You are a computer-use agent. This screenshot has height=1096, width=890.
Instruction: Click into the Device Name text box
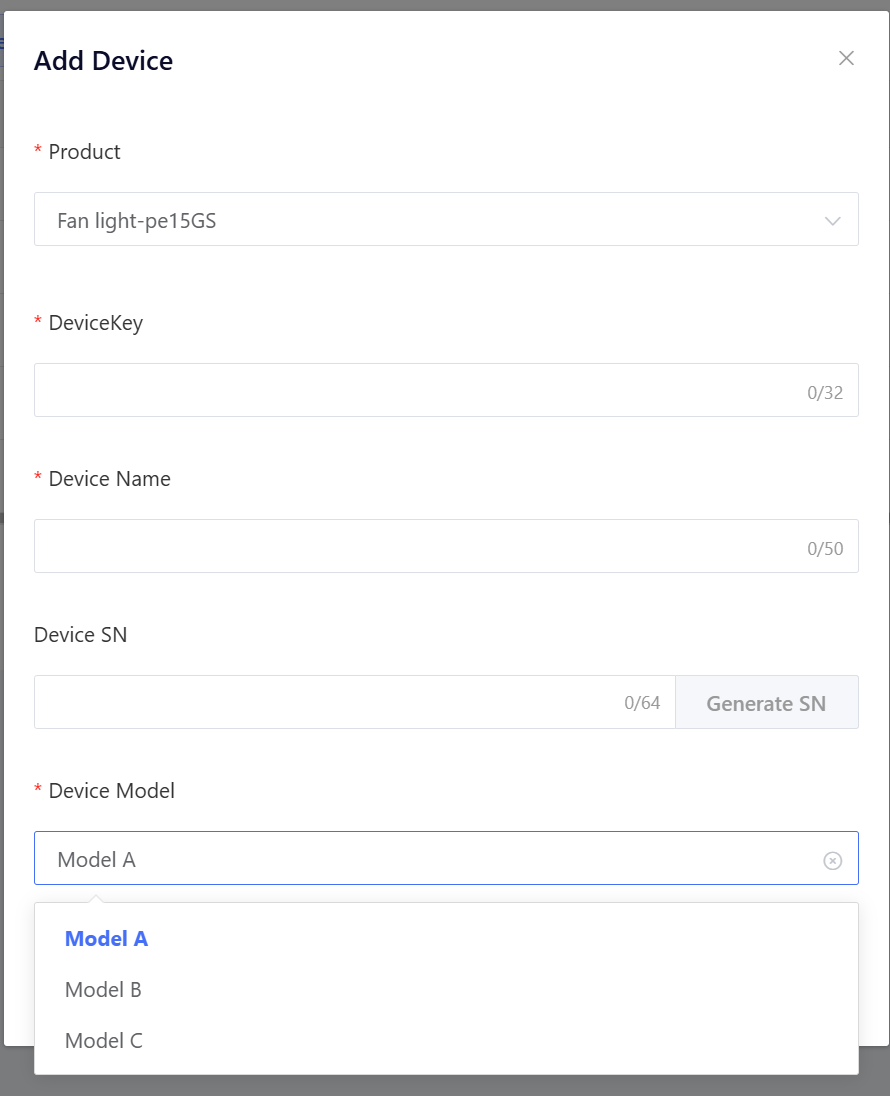pyautogui.click(x=410, y=547)
